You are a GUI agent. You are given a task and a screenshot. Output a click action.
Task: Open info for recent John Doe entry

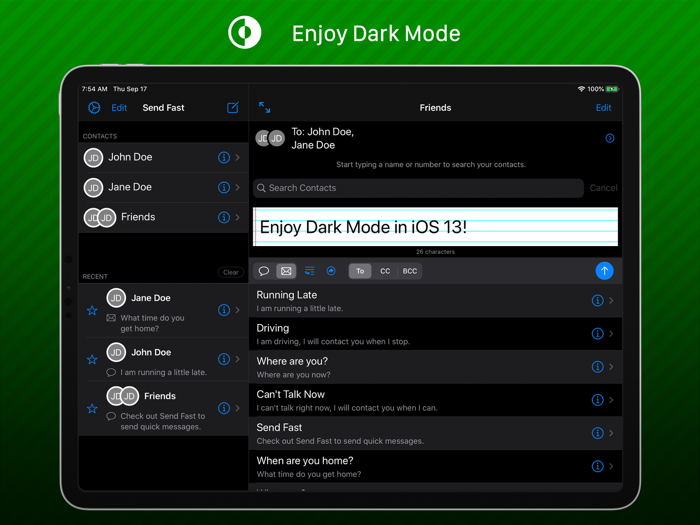[x=224, y=359]
